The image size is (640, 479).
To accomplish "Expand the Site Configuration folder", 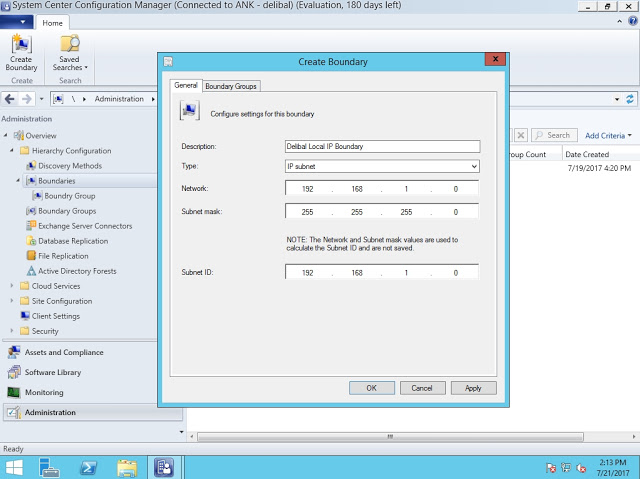I will [x=12, y=301].
